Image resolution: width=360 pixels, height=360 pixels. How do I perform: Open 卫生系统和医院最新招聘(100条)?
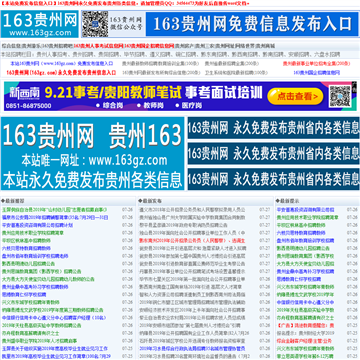pos(236,72)
